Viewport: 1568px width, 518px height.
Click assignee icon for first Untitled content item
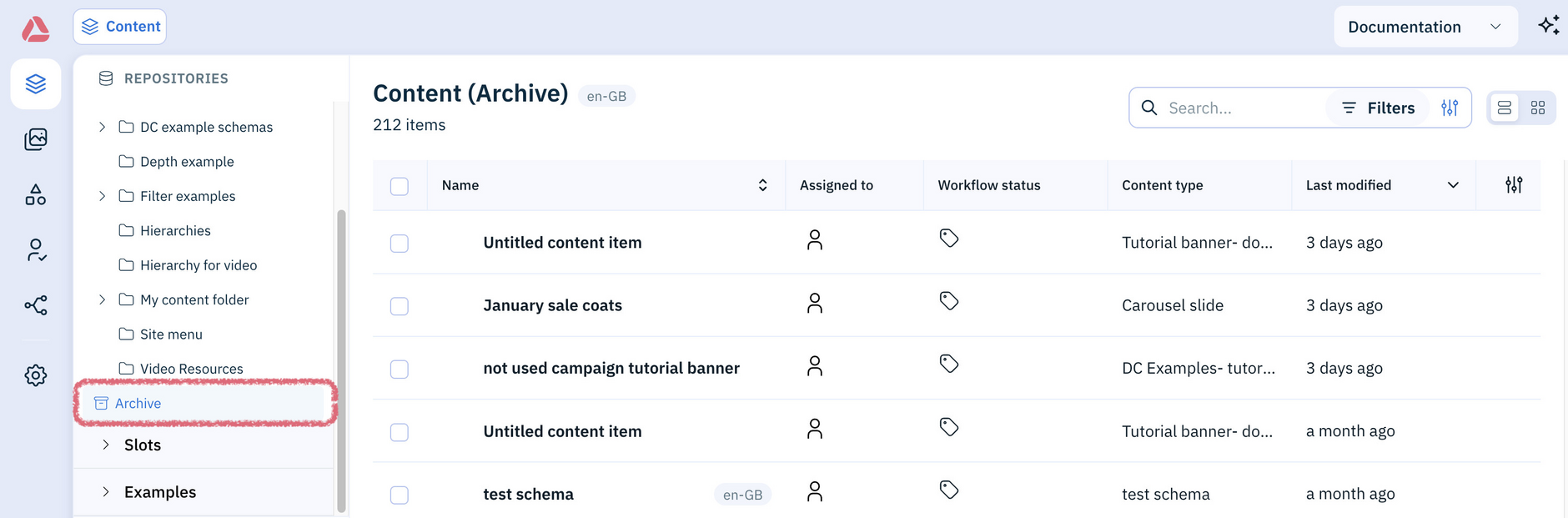tap(815, 239)
